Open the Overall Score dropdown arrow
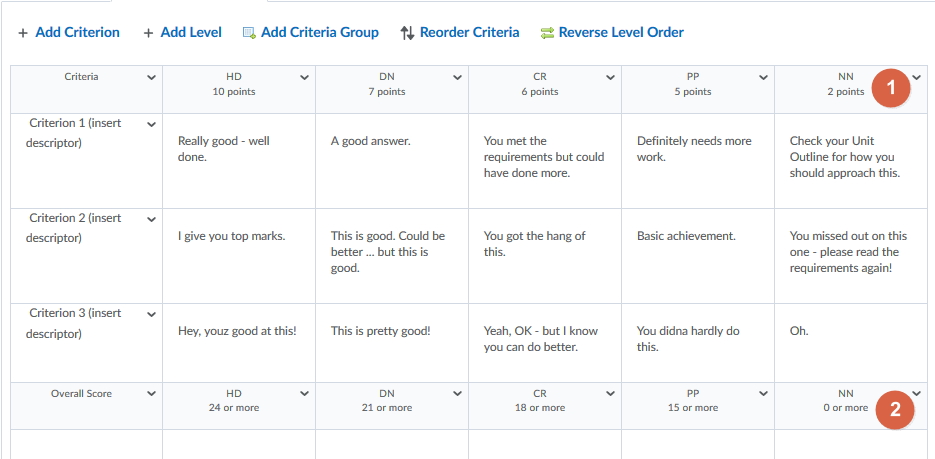 click(151, 393)
